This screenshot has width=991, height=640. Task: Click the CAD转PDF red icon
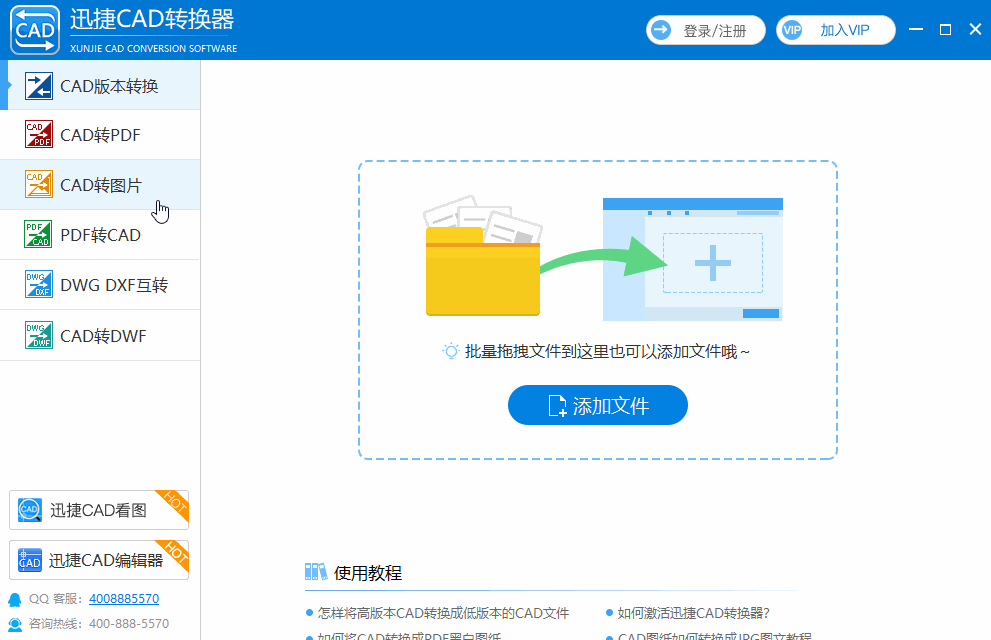click(x=39, y=134)
